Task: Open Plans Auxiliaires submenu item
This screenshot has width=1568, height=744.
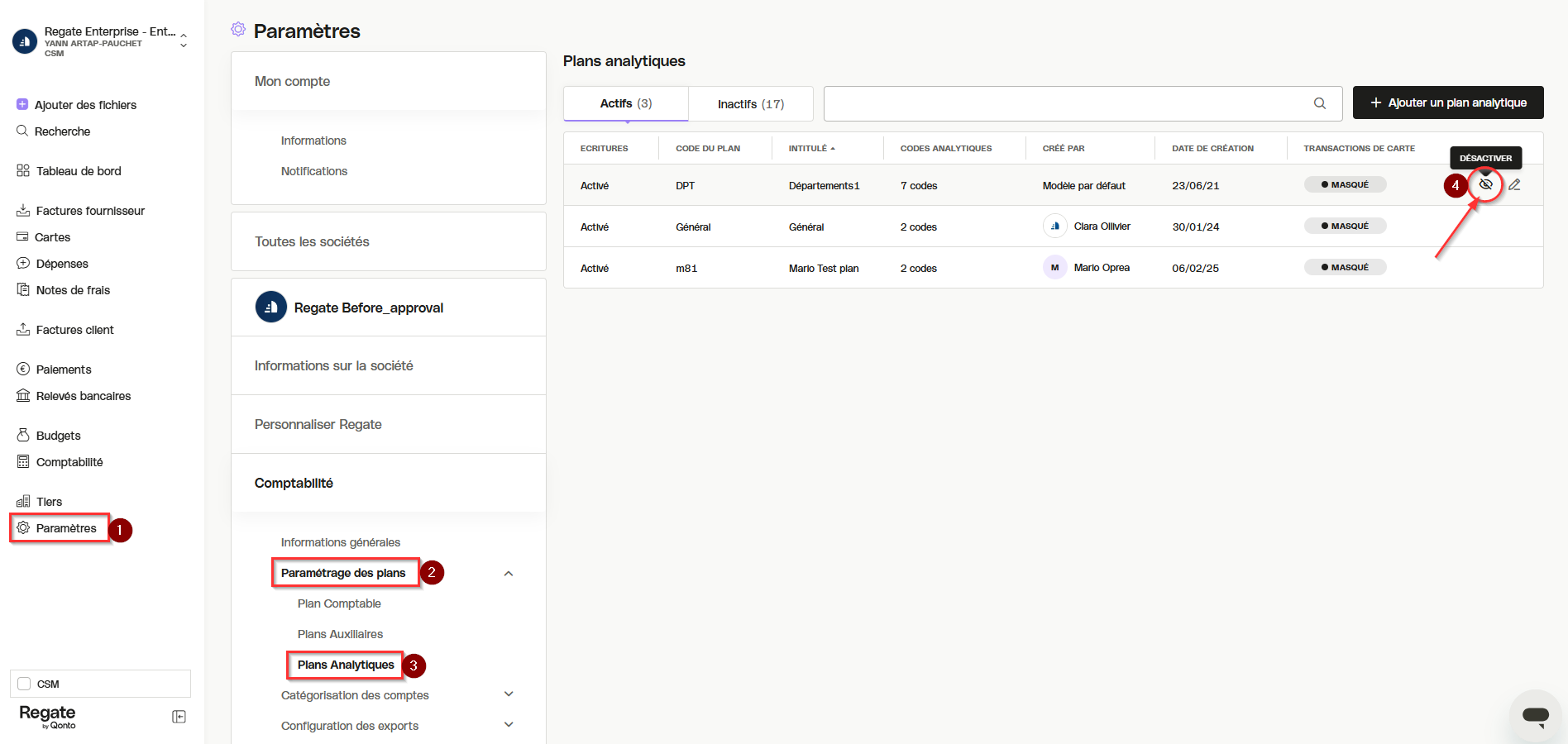Action: (x=340, y=634)
